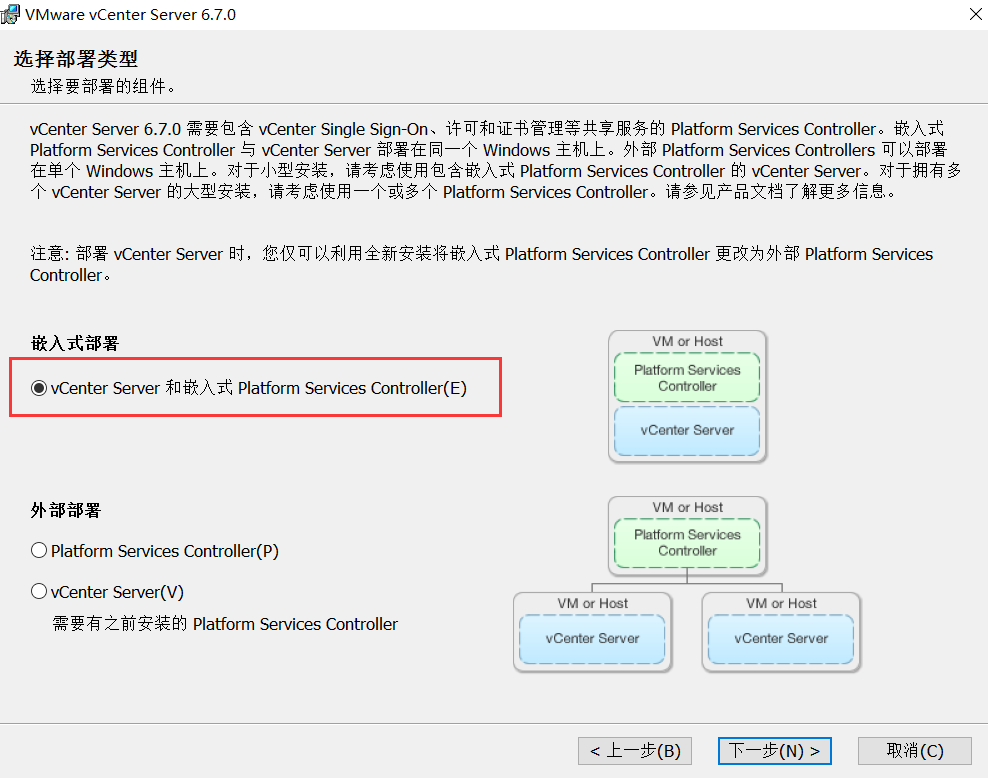The height and width of the screenshot is (778, 988).
Task: Click the 选择要部署的组件。 subtitle
Action: [103, 86]
